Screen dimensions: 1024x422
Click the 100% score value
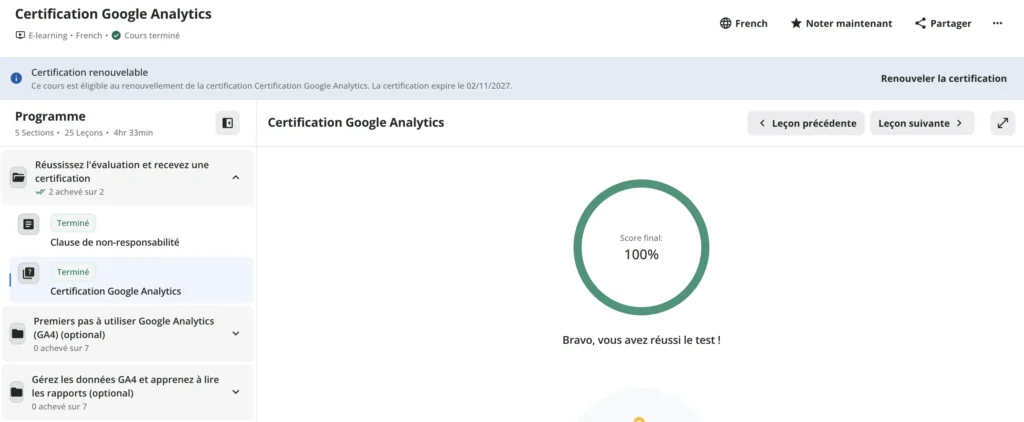click(641, 255)
